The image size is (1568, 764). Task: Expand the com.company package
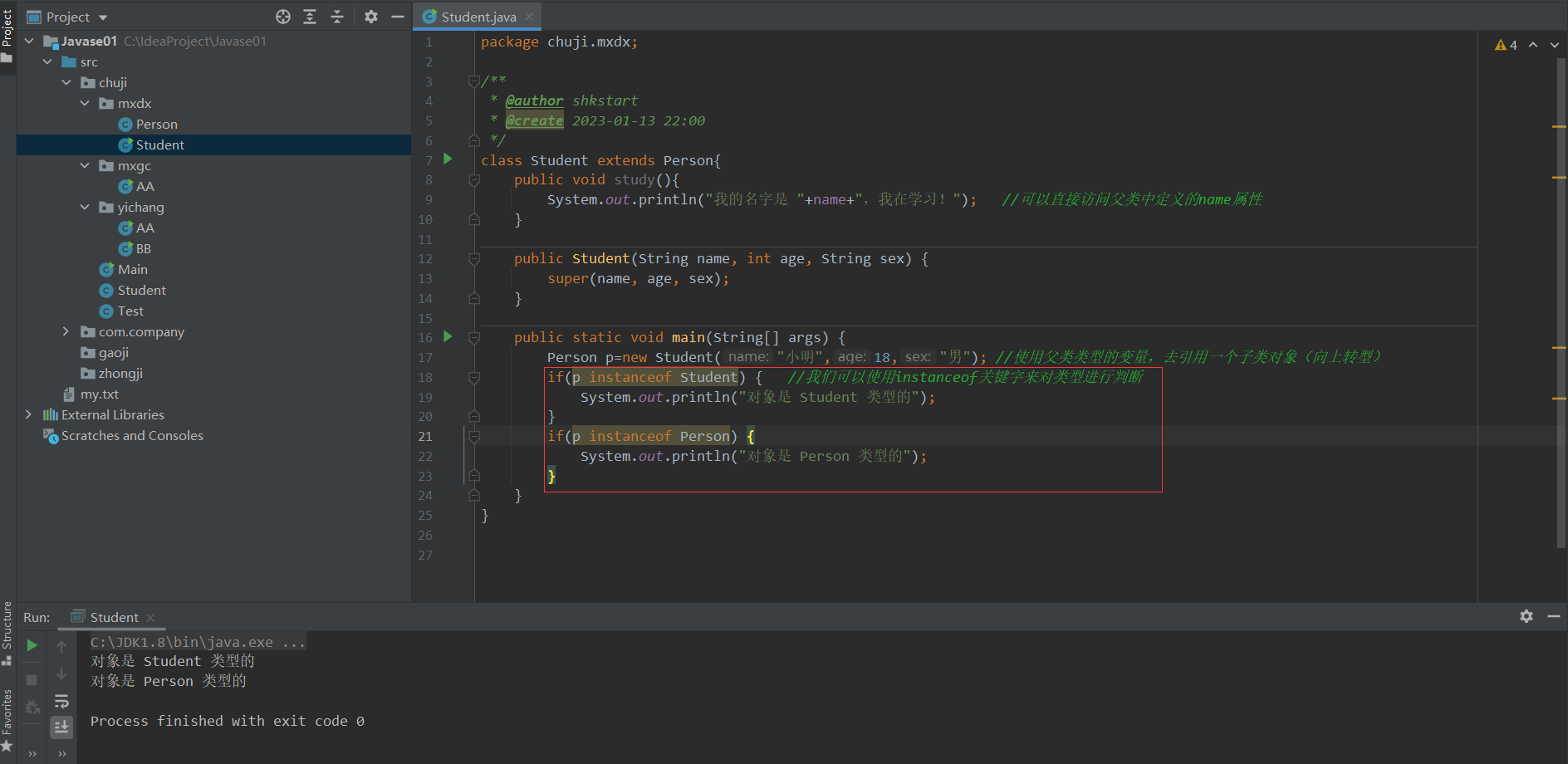(66, 331)
